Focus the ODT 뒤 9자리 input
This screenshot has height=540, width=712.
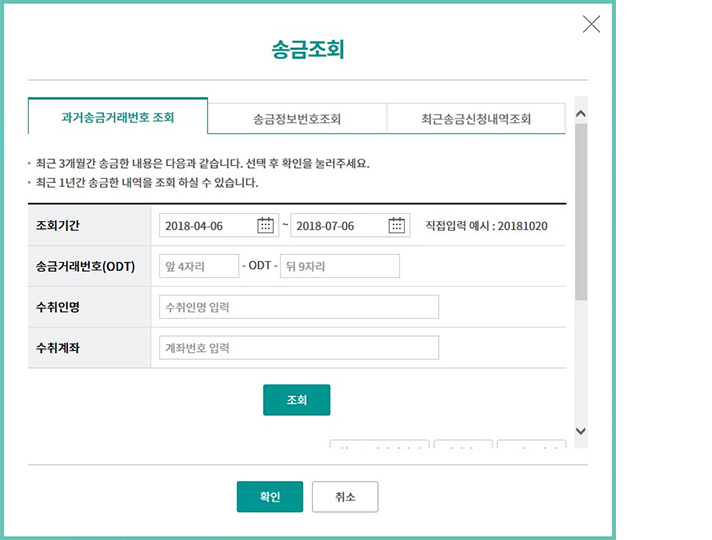[x=339, y=266]
